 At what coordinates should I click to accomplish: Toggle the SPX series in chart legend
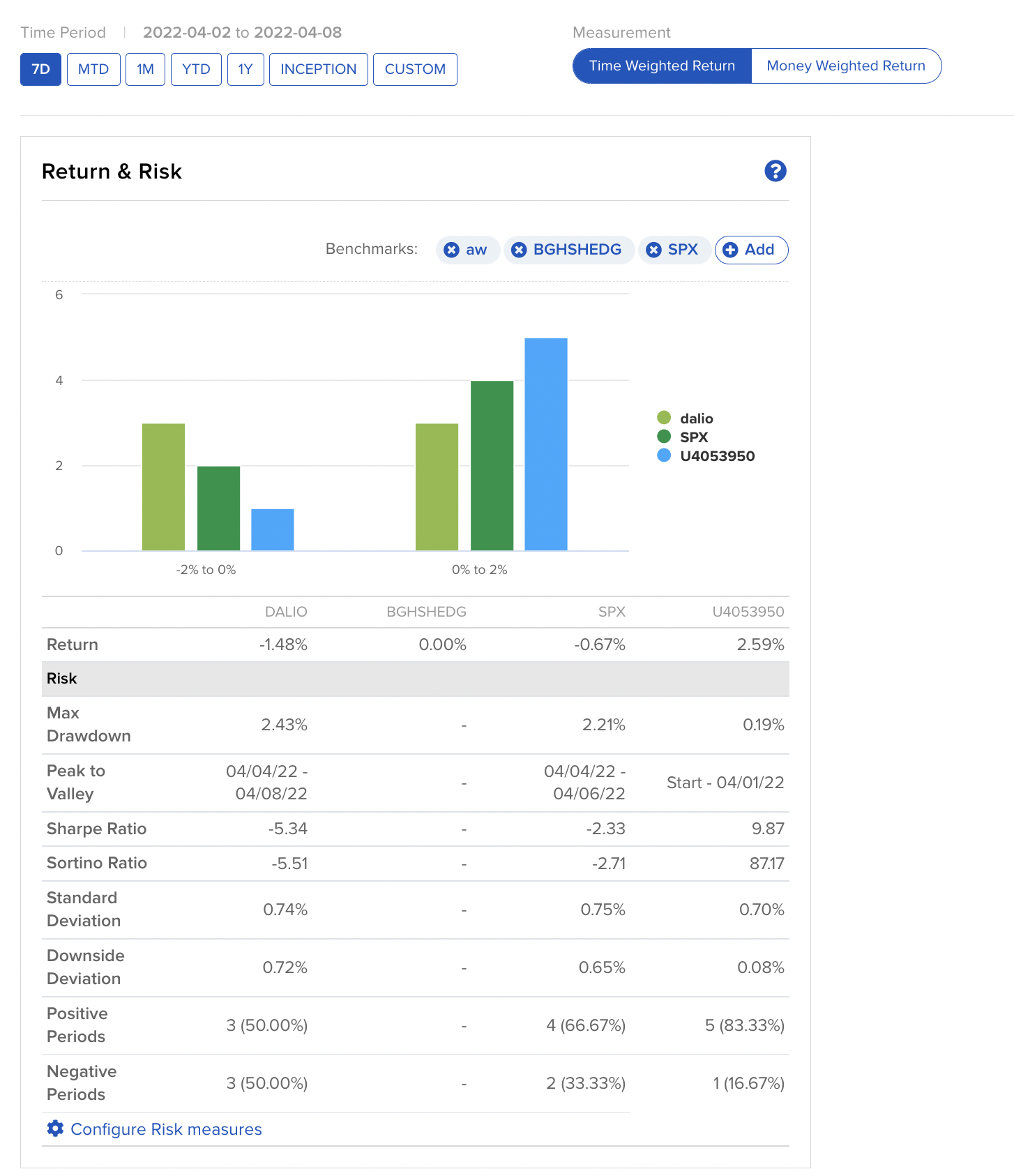click(693, 437)
